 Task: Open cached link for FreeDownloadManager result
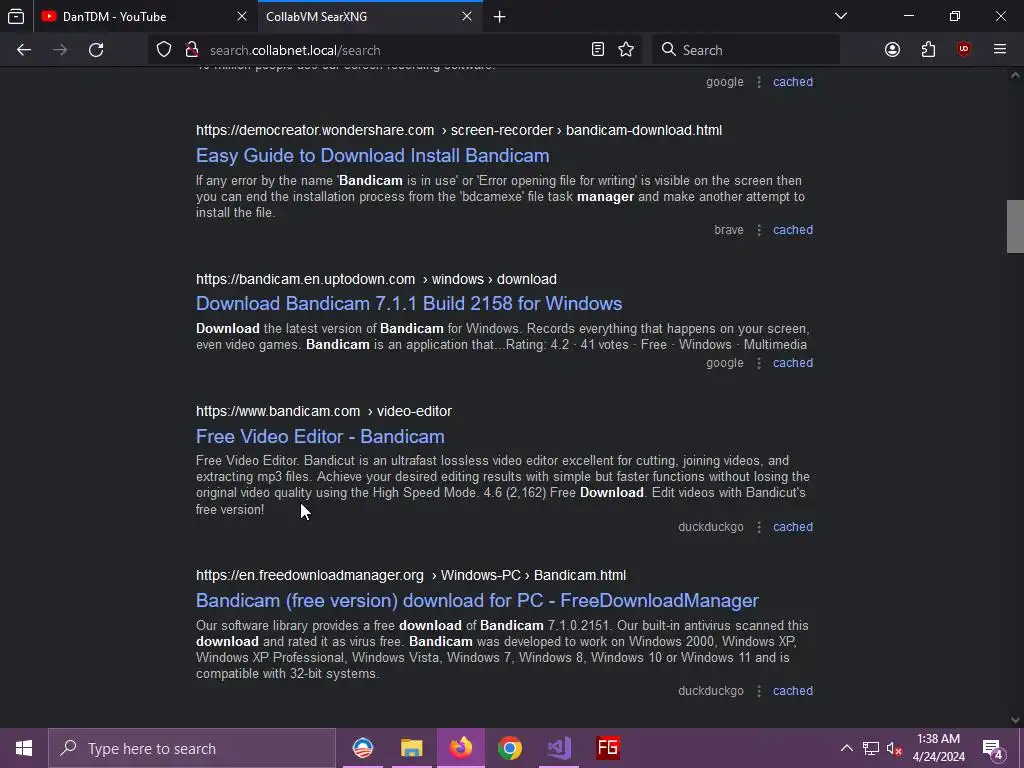(x=793, y=691)
